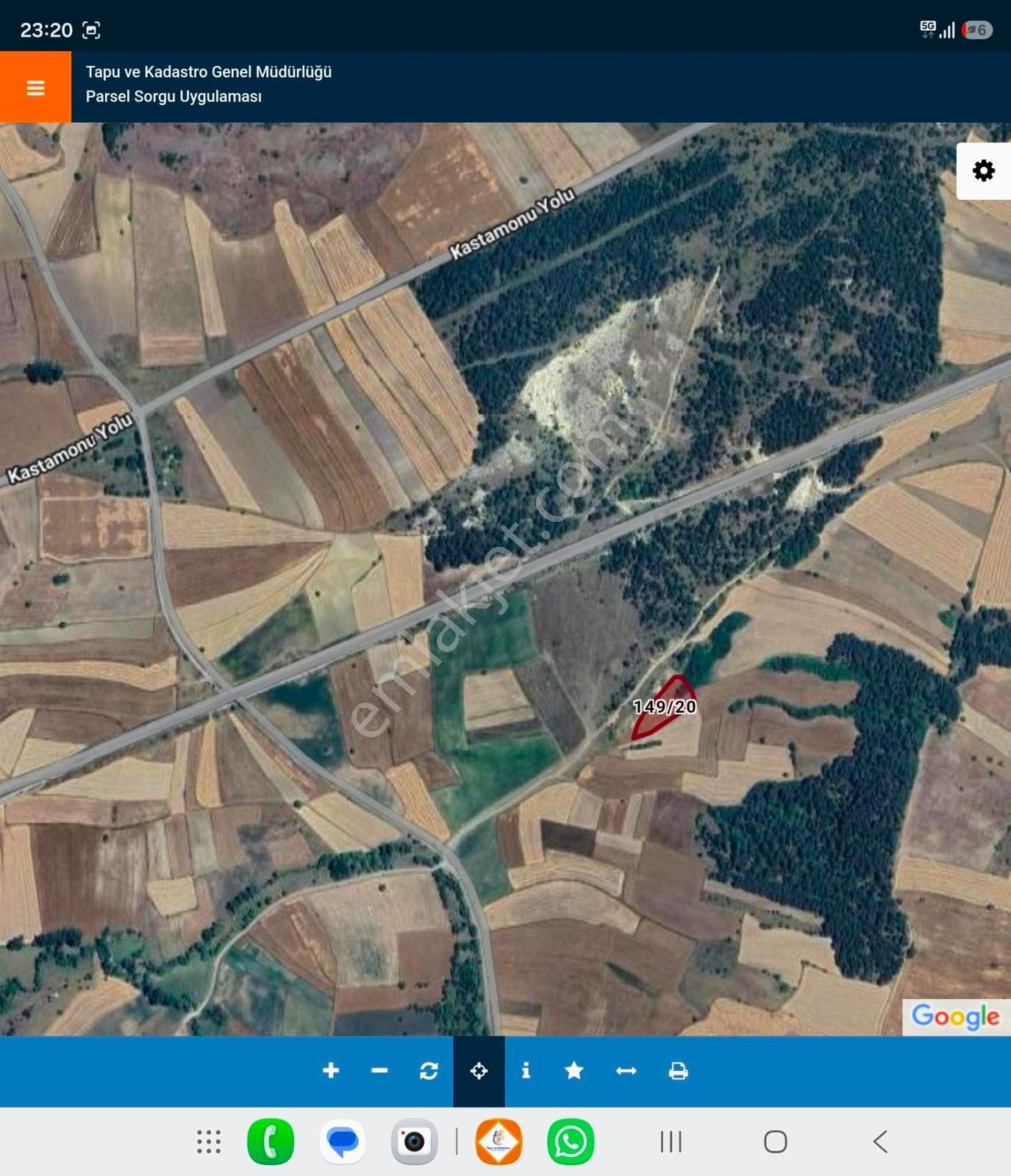
Task: Zoom in with the plus icon
Action: [x=331, y=1071]
